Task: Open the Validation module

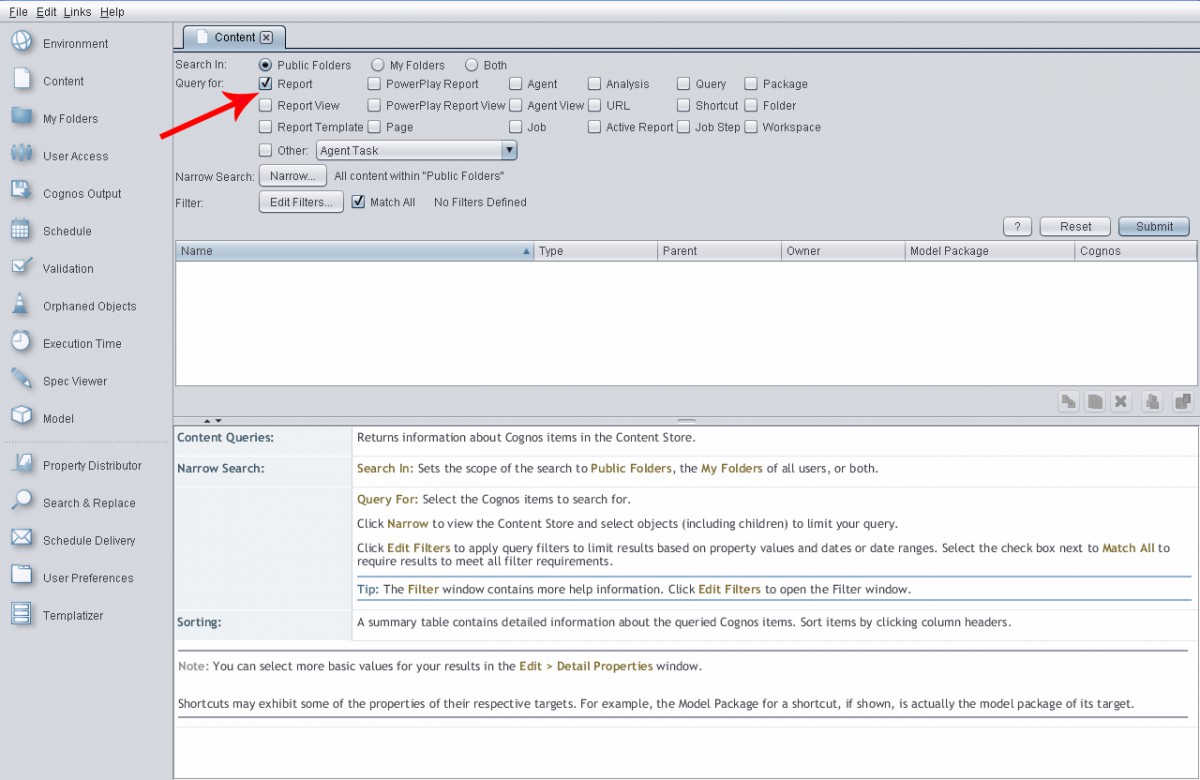Action: 53,268
